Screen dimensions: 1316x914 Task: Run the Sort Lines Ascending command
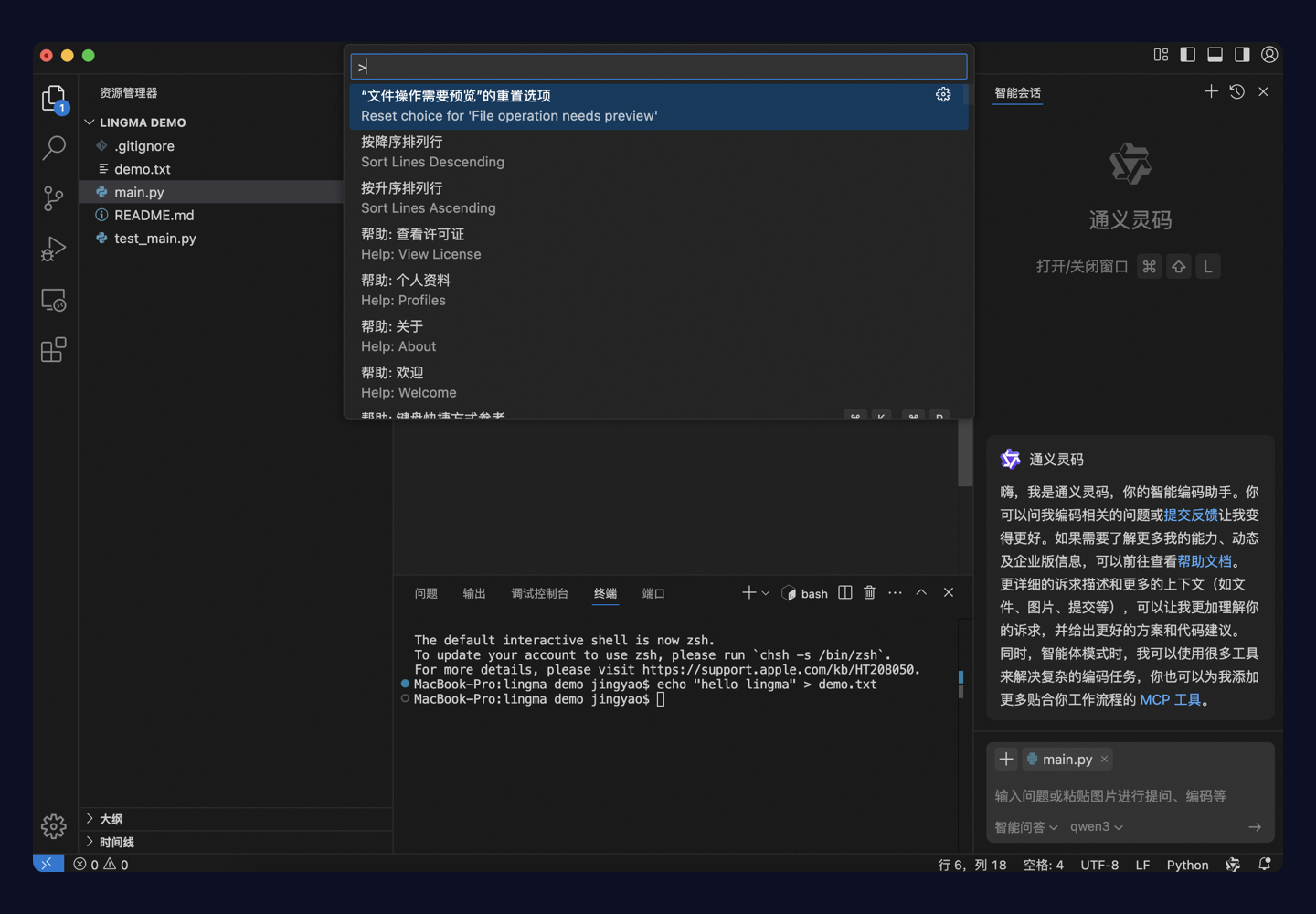(x=659, y=198)
